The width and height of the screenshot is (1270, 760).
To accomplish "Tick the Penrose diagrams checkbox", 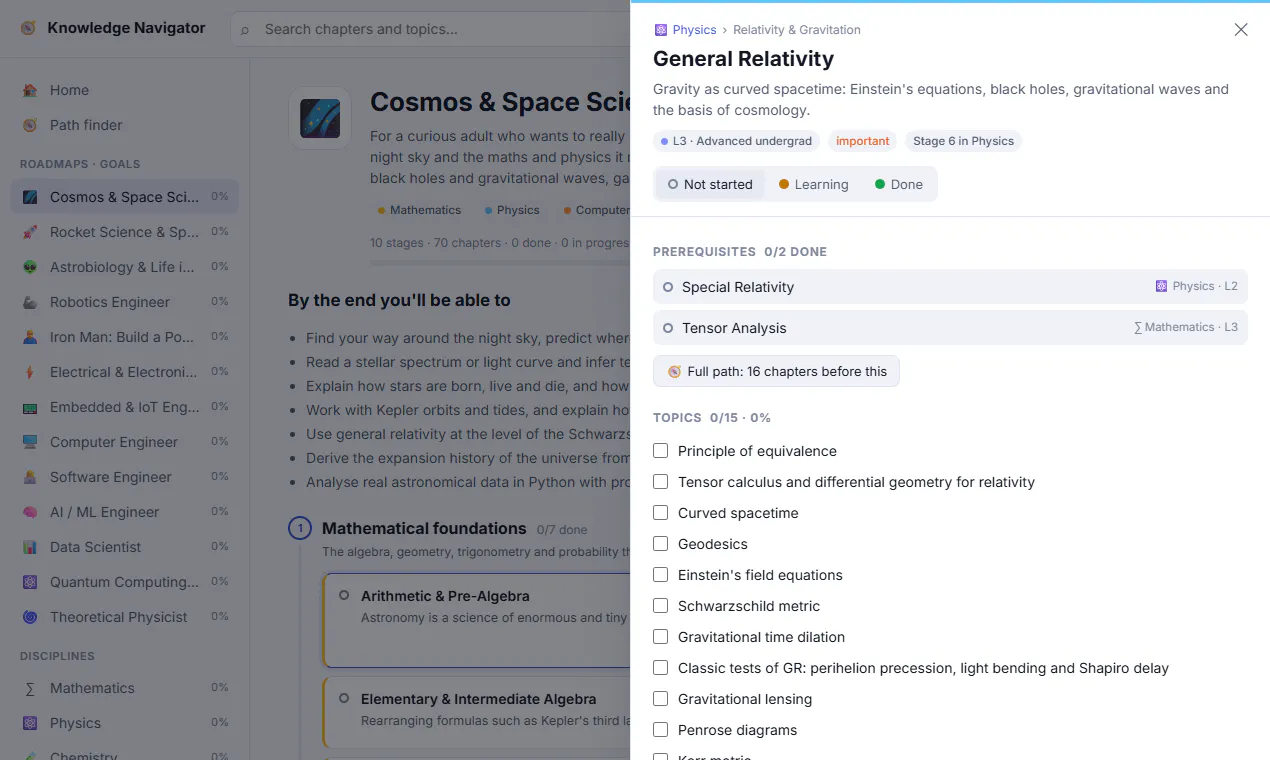I will coord(660,730).
